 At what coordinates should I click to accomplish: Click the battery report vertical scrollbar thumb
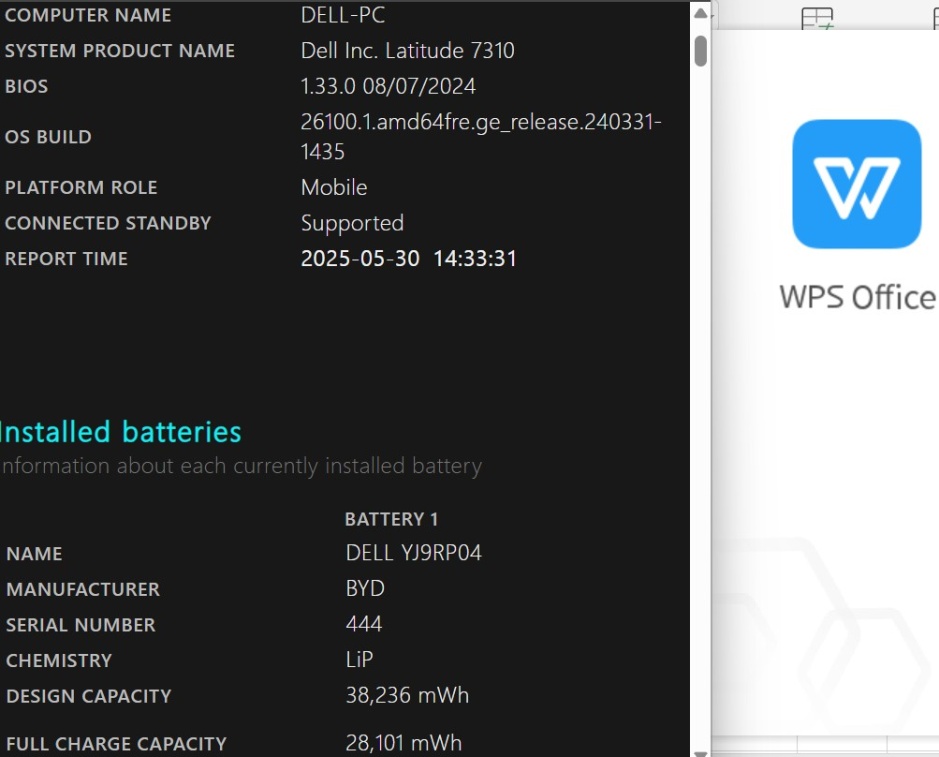701,52
